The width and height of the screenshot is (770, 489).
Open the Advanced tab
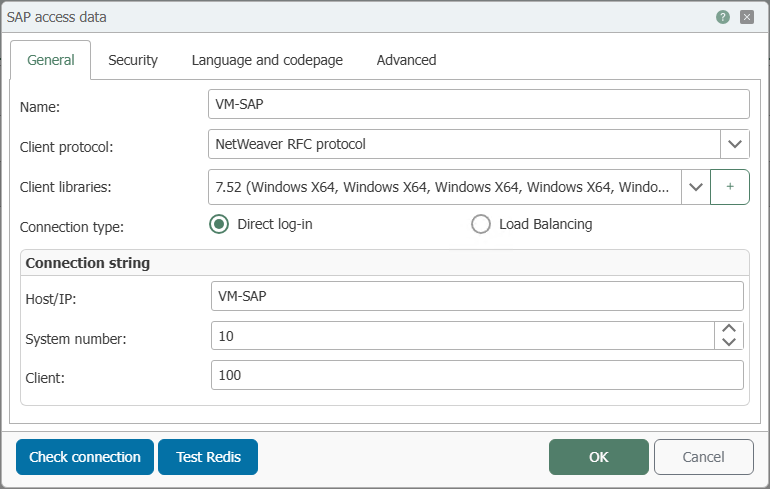406,60
